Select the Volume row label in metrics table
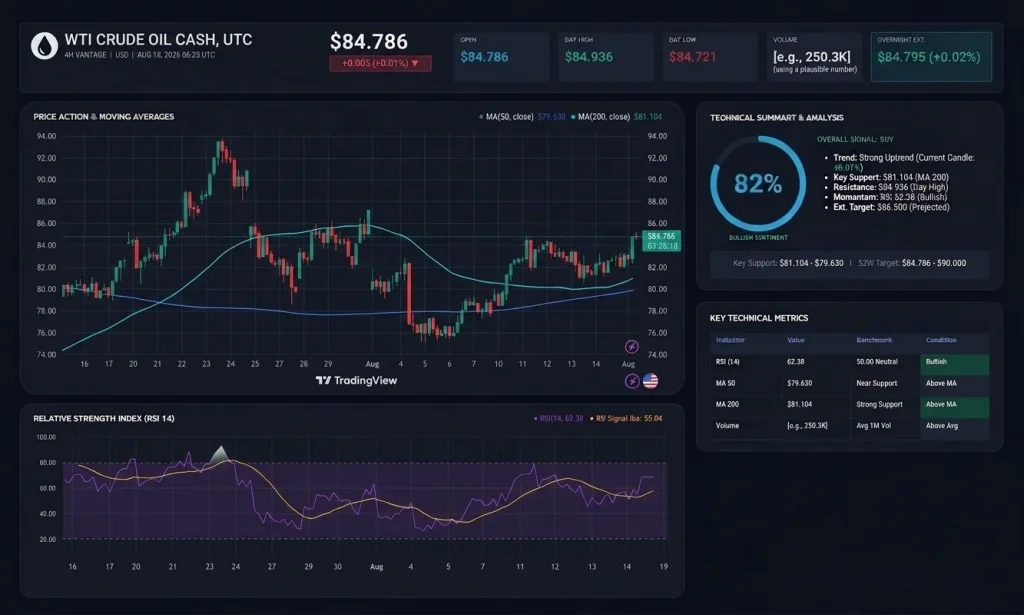This screenshot has height=615, width=1024. 728,426
